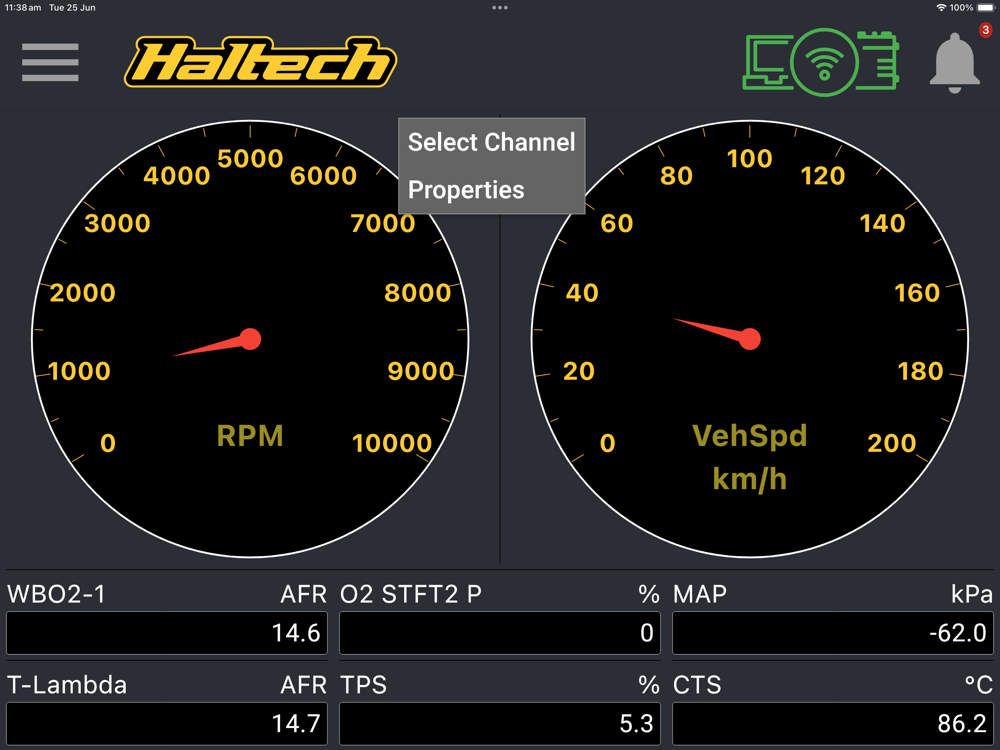
Task: Open the hamburger menu
Action: [x=50, y=62]
